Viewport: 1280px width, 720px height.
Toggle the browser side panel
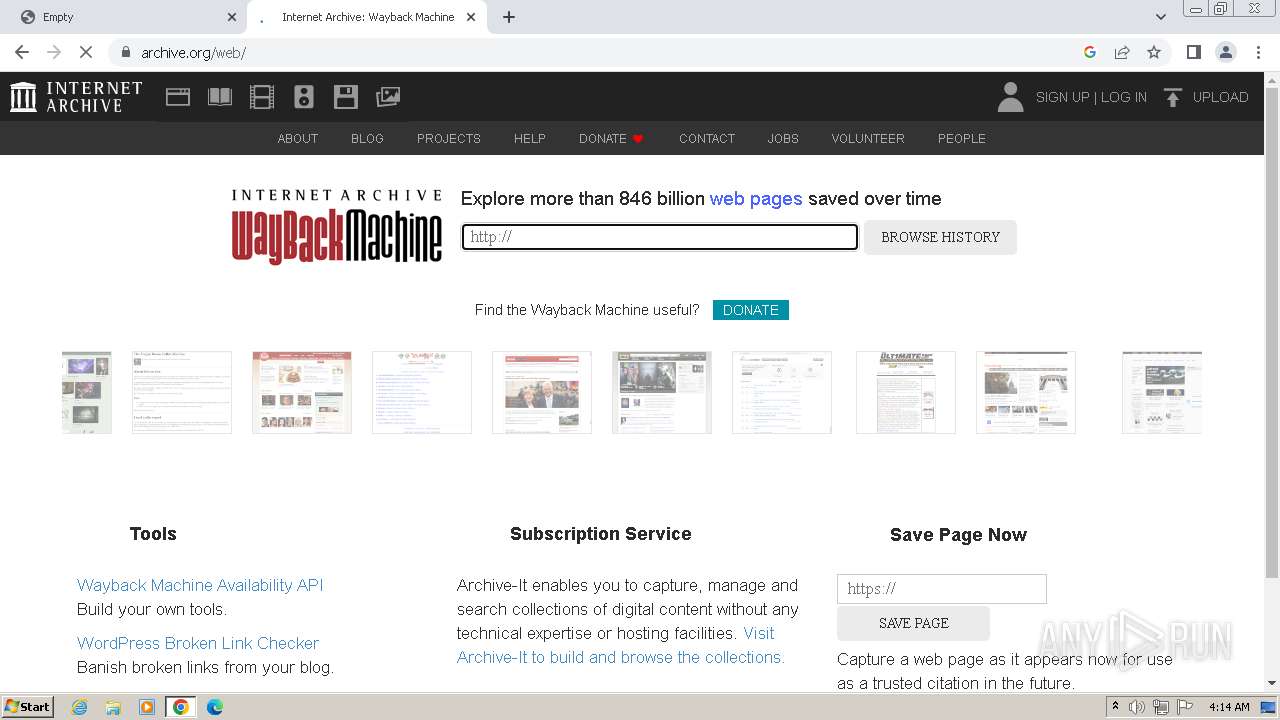1193,52
